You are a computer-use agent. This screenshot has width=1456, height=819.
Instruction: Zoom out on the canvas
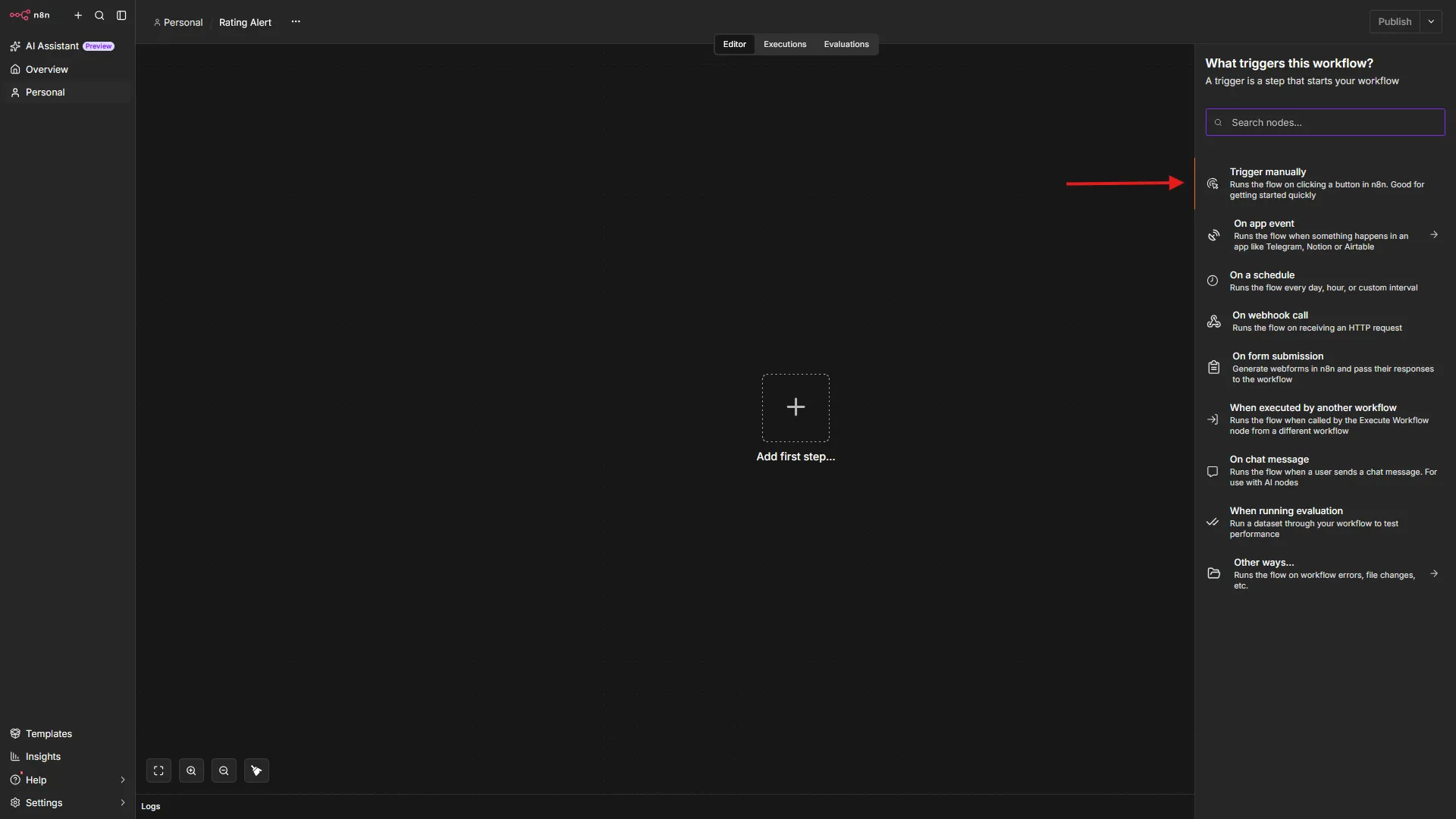click(224, 770)
